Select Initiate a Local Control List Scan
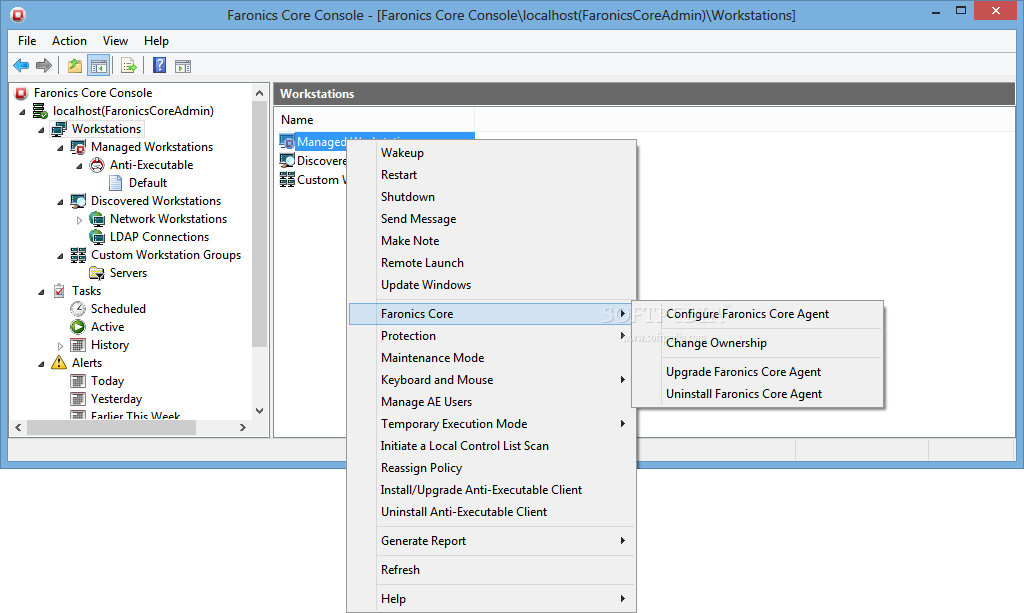The image size is (1024, 613). click(491, 446)
